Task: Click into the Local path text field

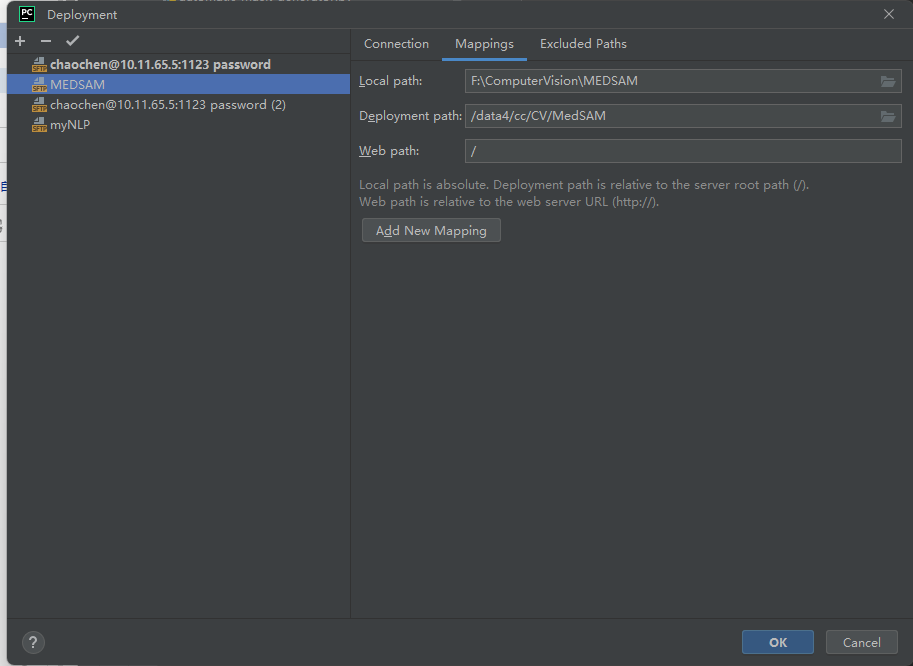Action: 670,81
